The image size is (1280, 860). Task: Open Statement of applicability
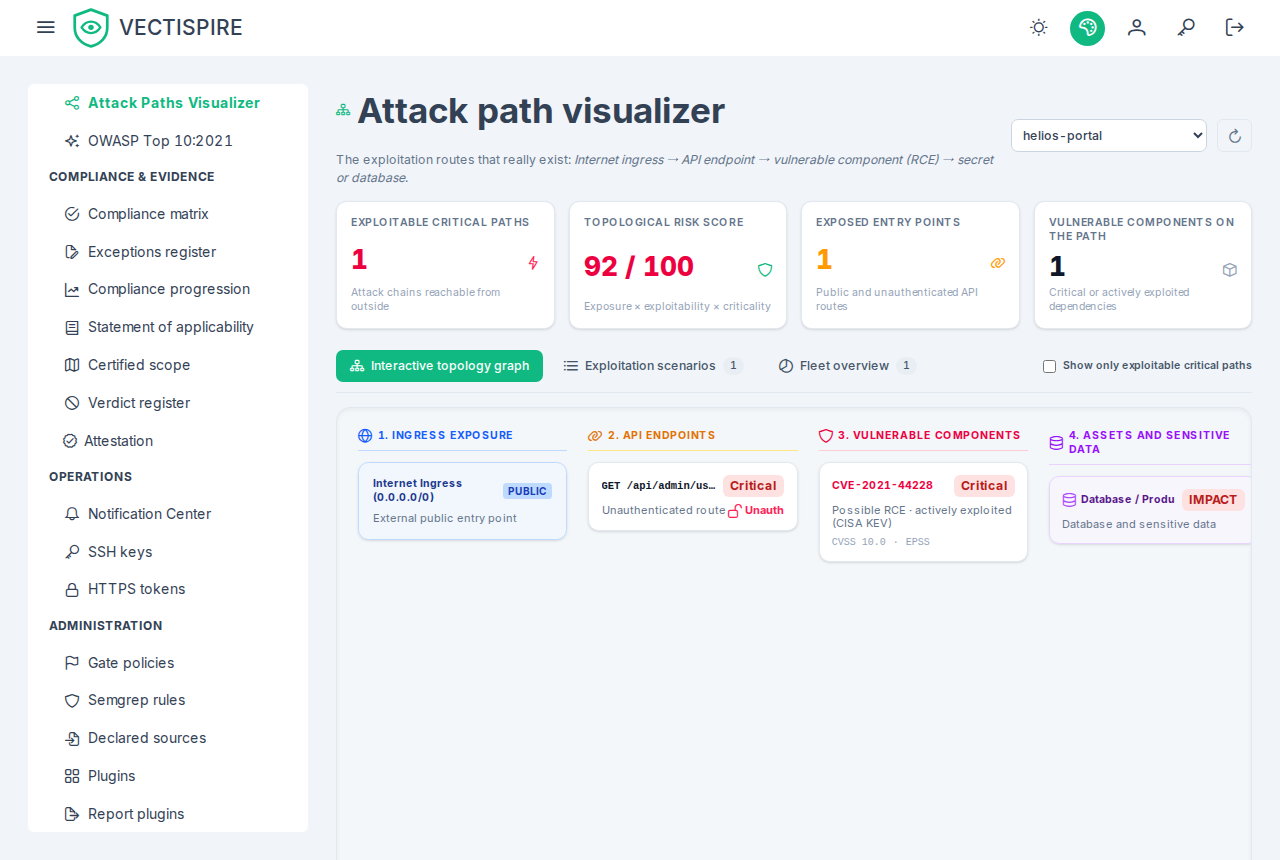[x=168, y=327]
